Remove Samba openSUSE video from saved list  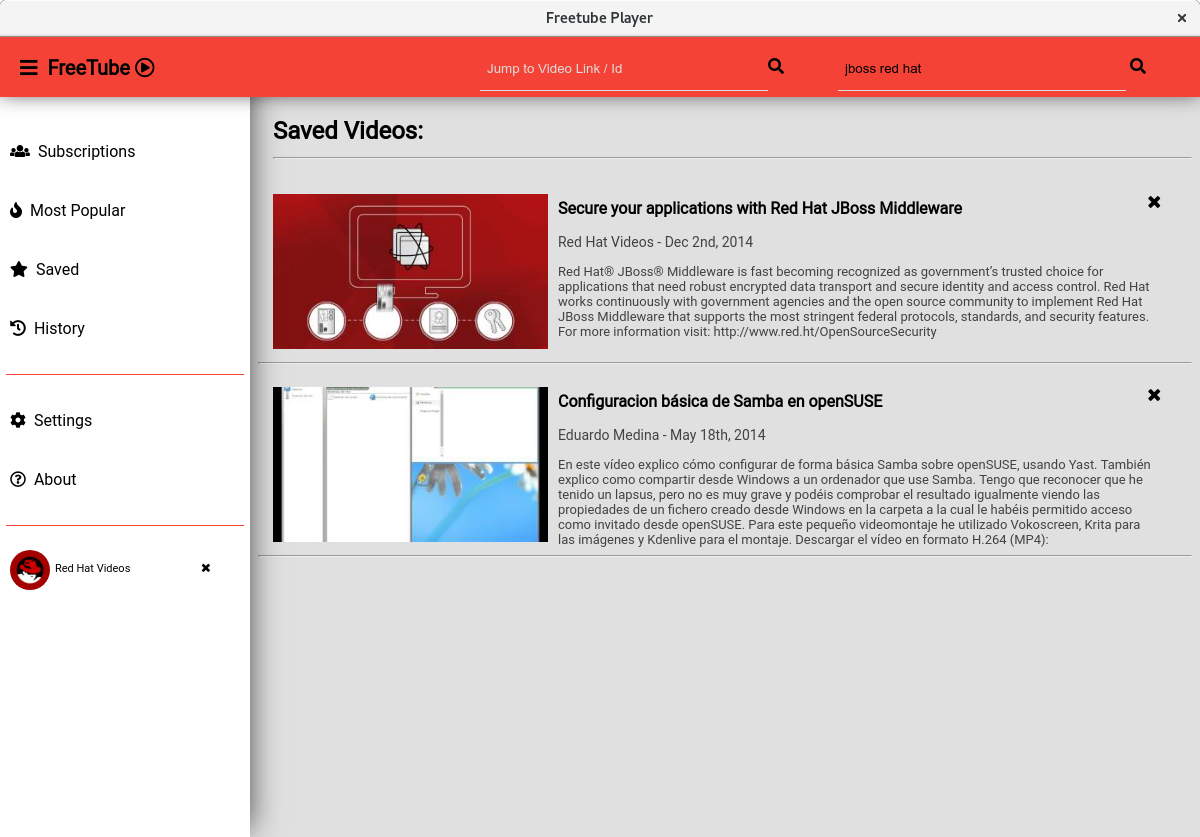pyautogui.click(x=1154, y=395)
